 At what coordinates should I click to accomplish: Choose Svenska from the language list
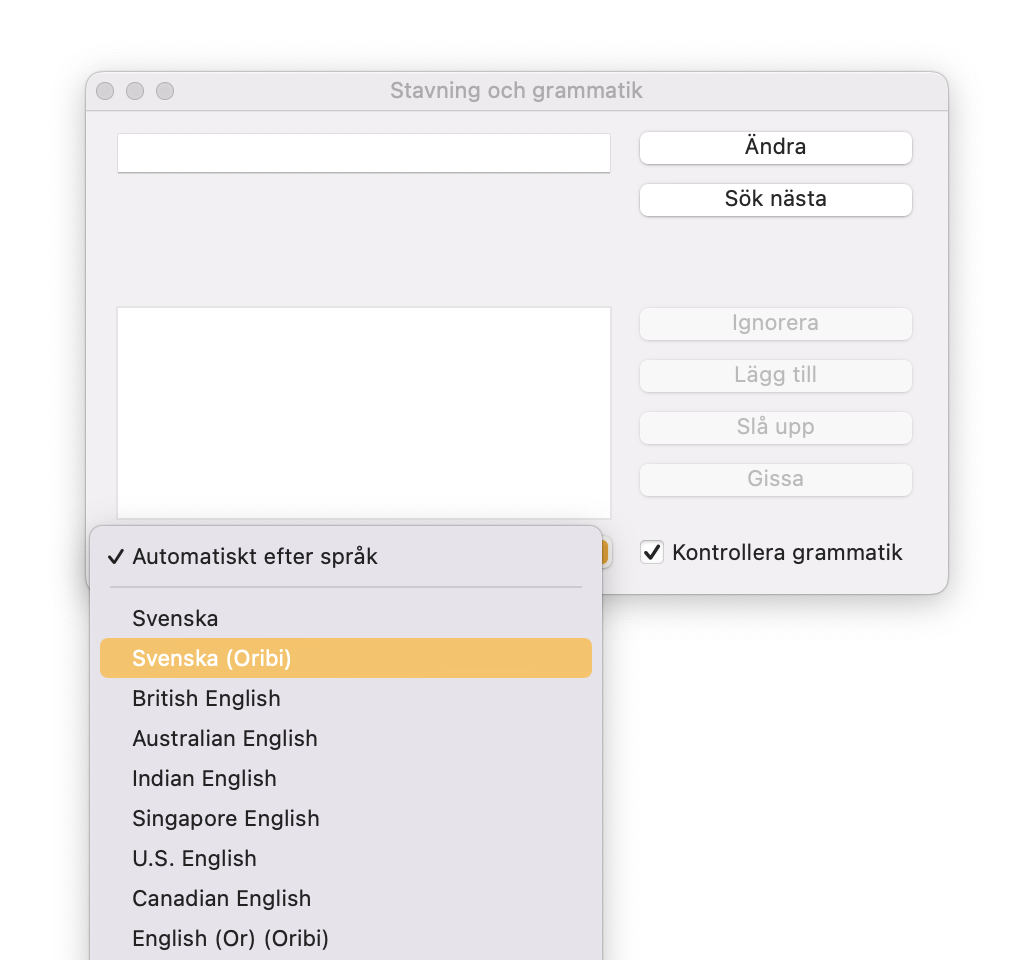(x=175, y=619)
